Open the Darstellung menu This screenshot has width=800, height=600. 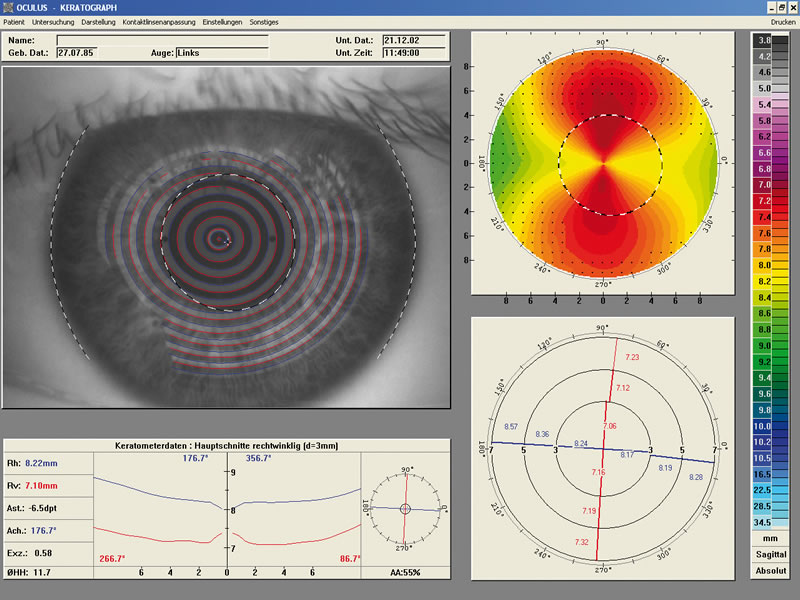tap(98, 22)
